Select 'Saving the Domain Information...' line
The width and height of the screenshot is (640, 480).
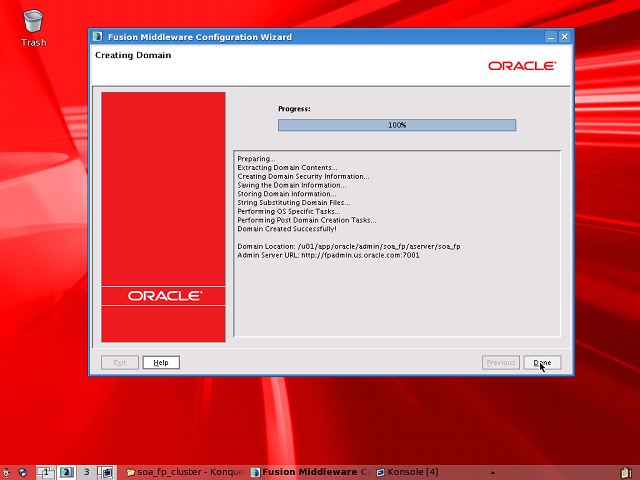click(x=292, y=185)
